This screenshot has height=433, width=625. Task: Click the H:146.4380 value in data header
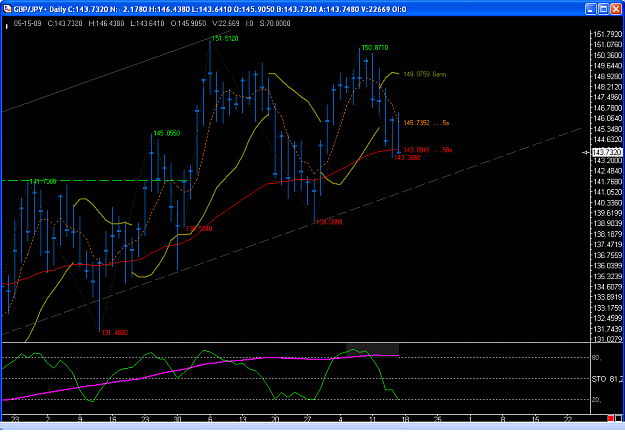106,24
